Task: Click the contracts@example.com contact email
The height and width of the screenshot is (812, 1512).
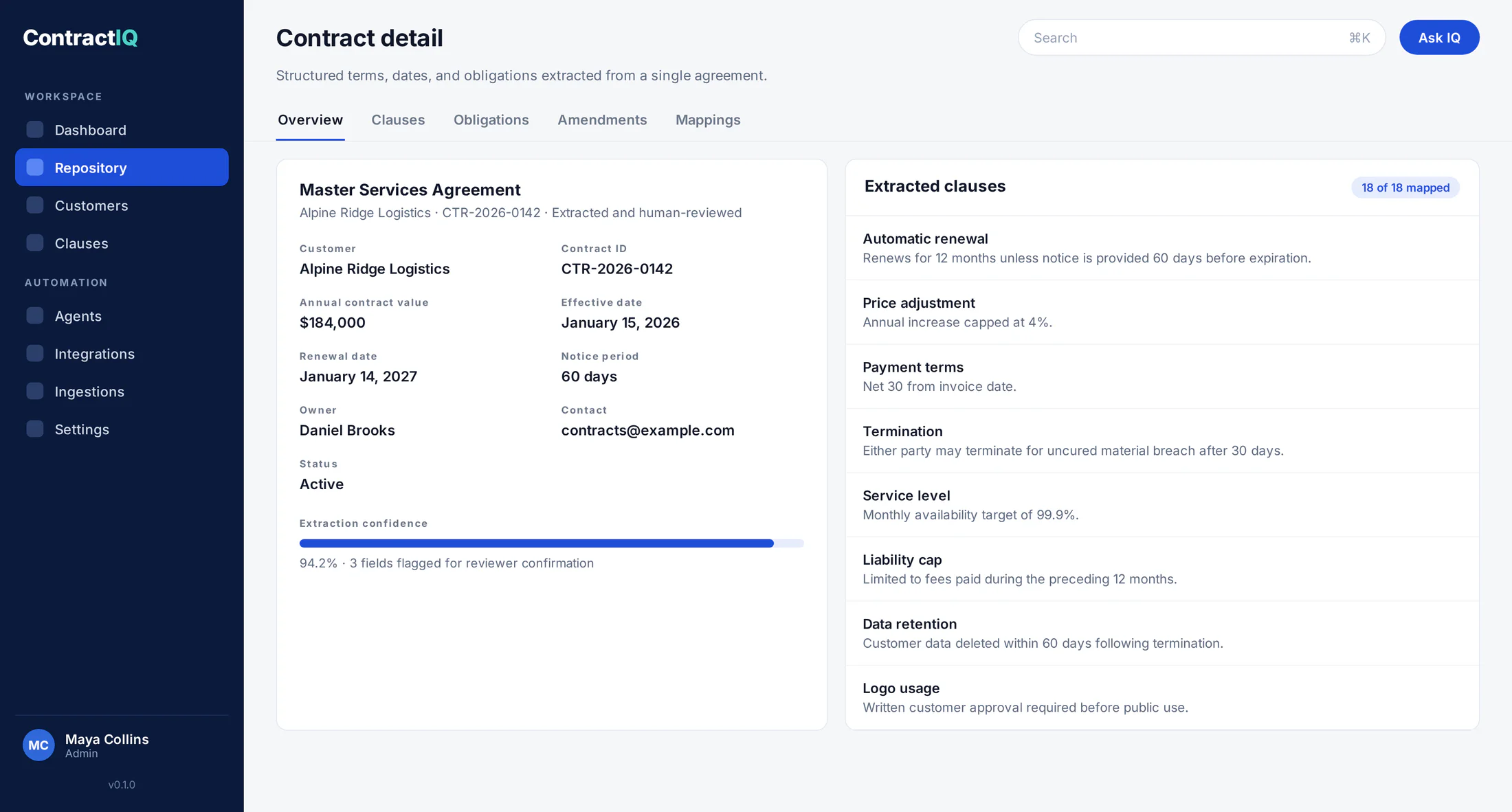Action: [647, 431]
